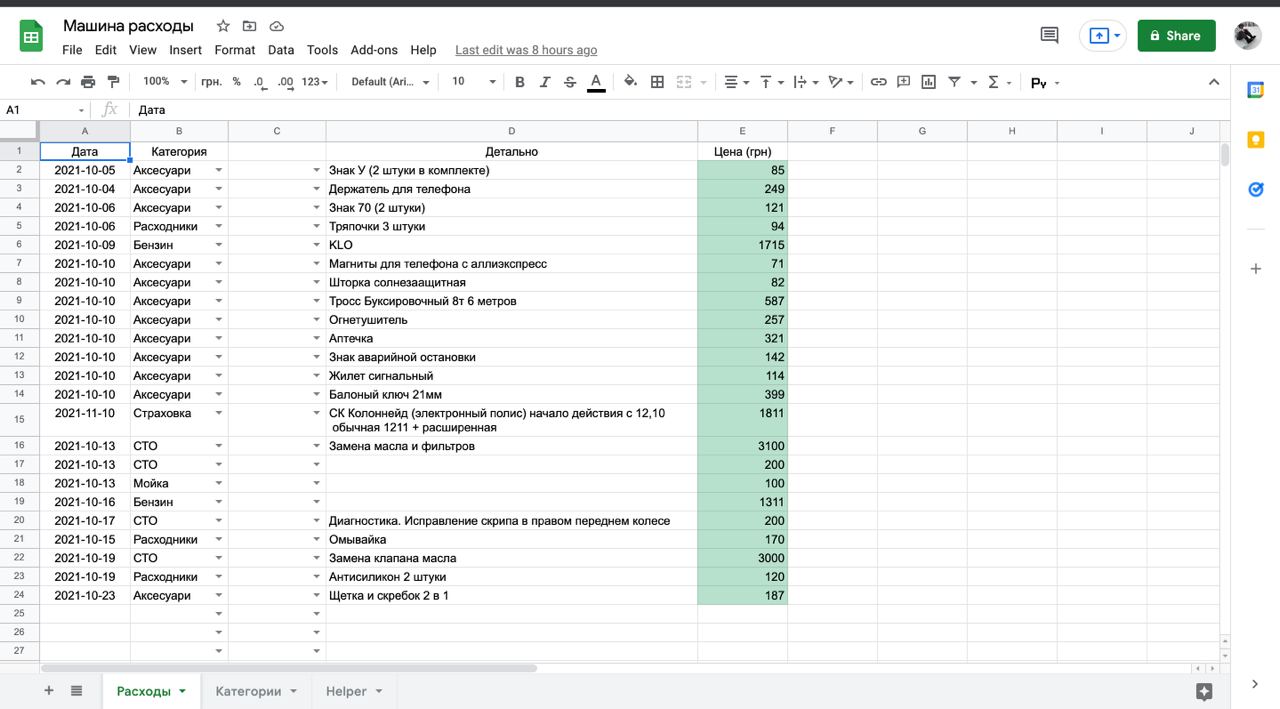Open the Insert menu

(x=186, y=50)
